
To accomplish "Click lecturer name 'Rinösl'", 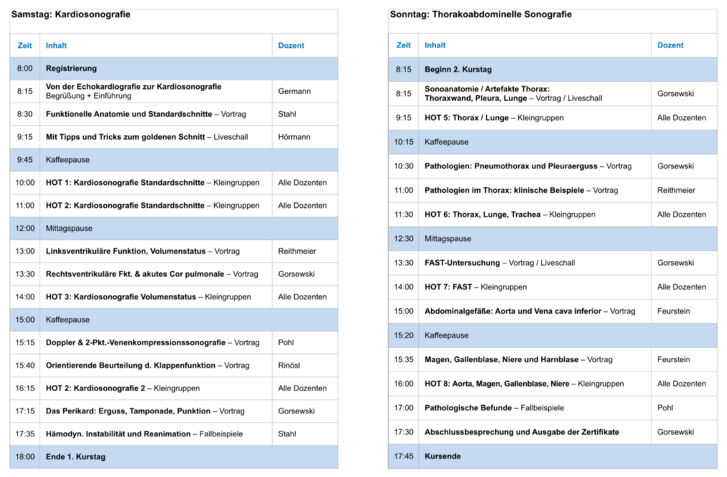I will (x=289, y=365).
